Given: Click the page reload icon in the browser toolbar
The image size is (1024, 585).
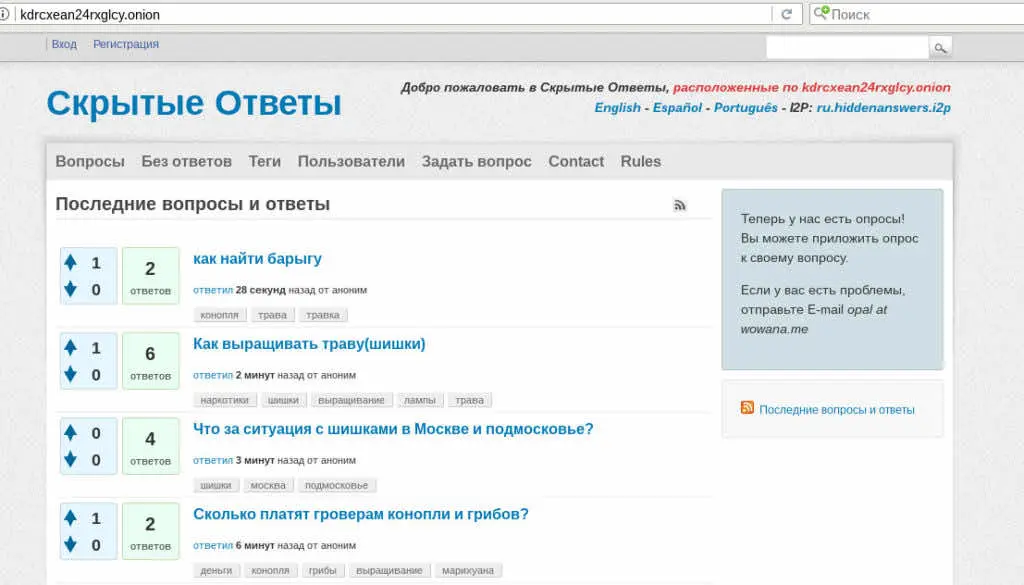Looking at the screenshot, I should click(785, 14).
